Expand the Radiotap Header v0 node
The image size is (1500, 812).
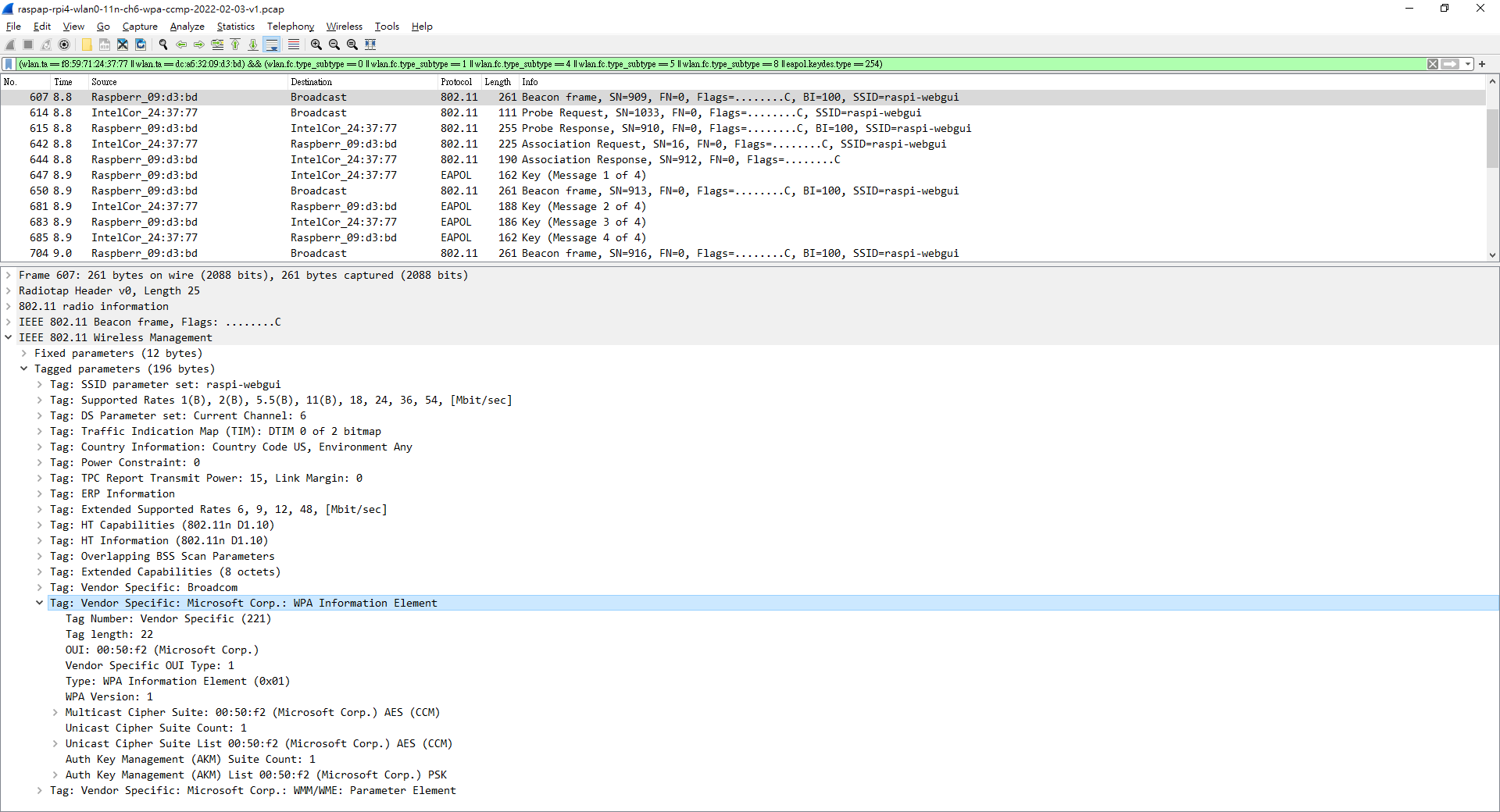click(9, 290)
